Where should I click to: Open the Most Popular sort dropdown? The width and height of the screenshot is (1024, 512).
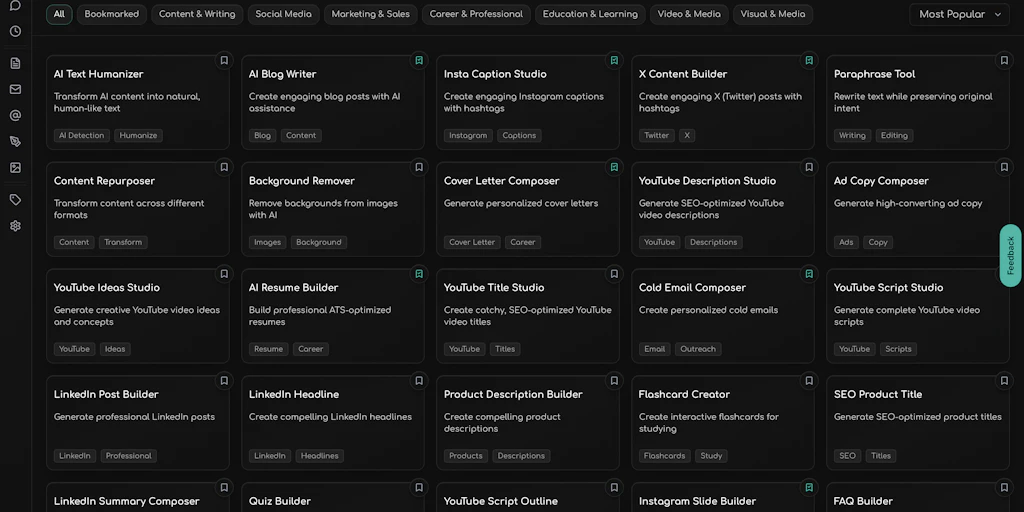tap(959, 14)
